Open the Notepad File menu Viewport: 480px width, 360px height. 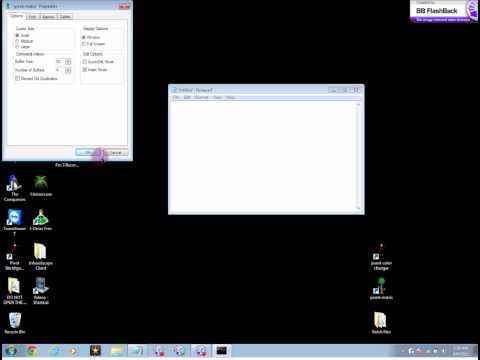coord(176,97)
